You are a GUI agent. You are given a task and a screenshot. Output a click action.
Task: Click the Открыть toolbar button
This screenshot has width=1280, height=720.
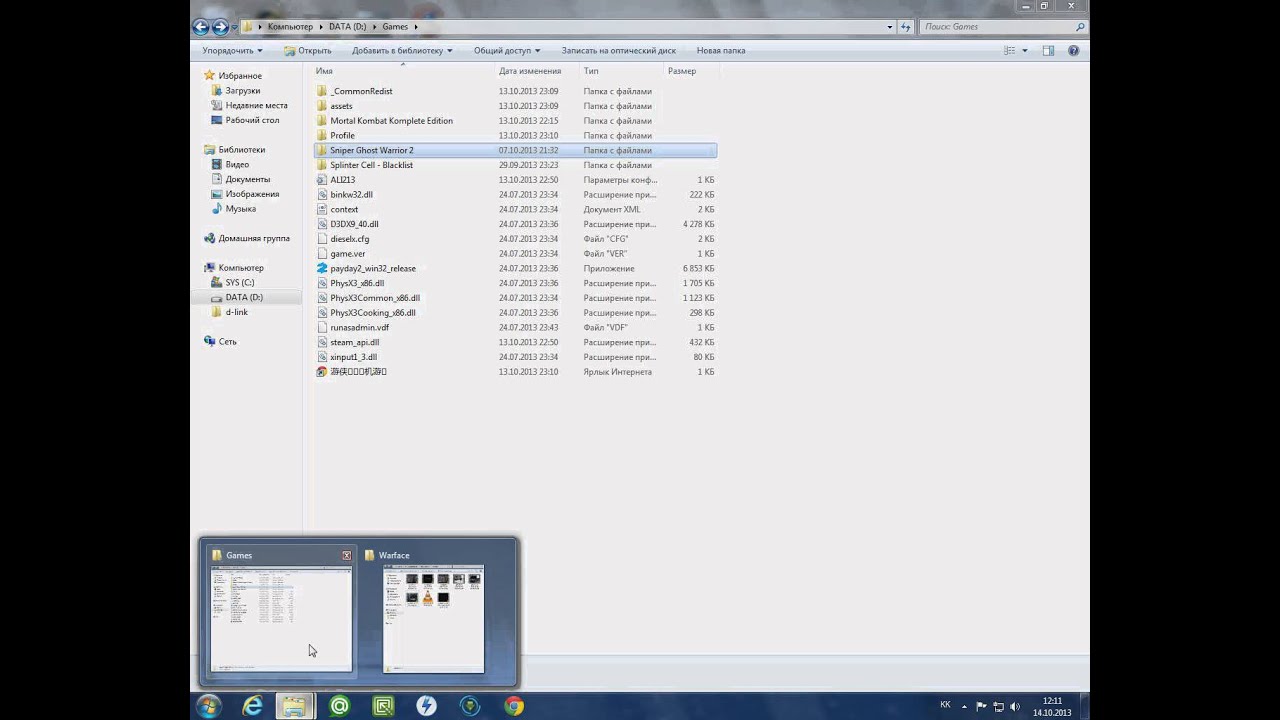(x=308, y=50)
